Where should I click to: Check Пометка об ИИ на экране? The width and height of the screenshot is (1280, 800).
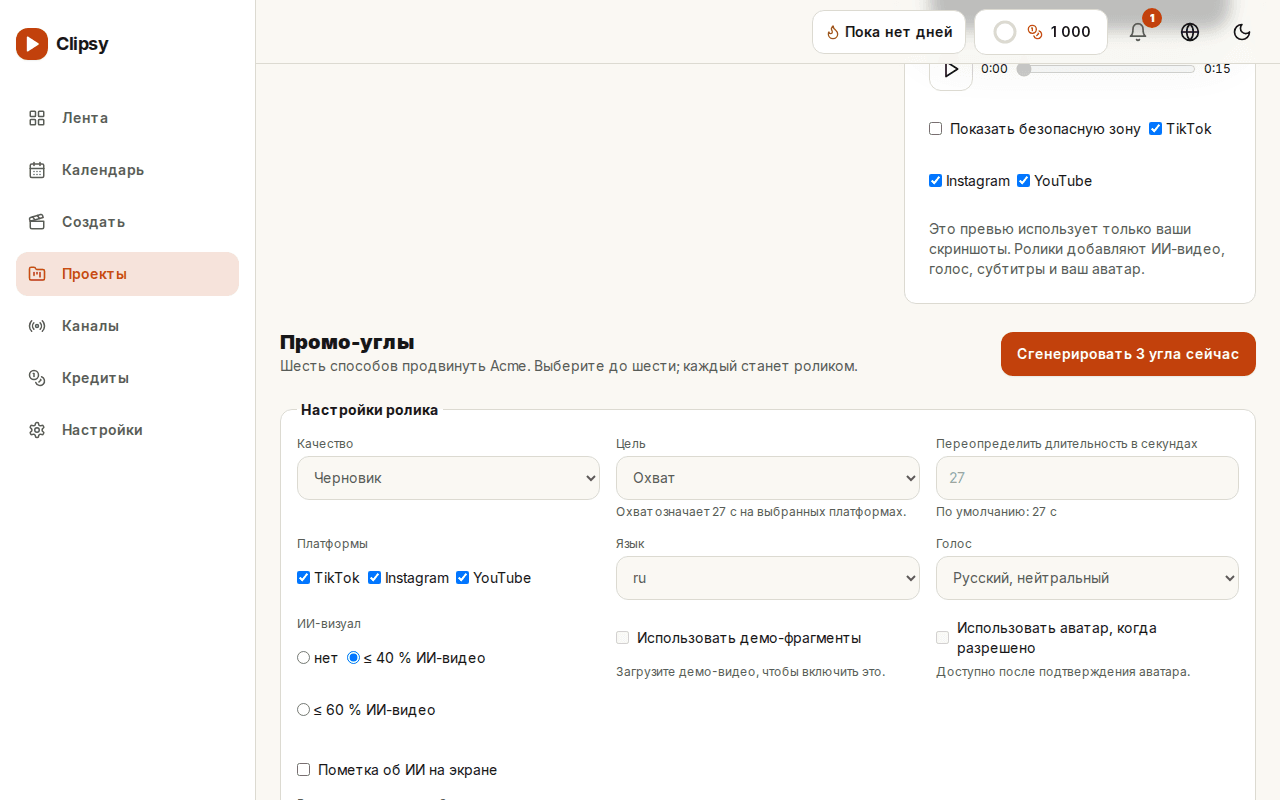[x=303, y=770]
